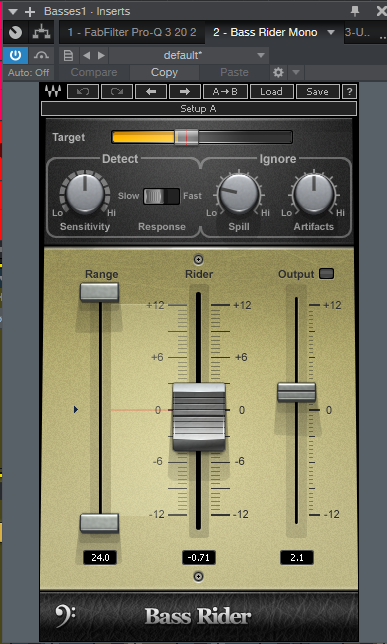Toggle the Output clip indicator LED
Image resolution: width=387 pixels, height=644 pixels.
click(x=327, y=274)
